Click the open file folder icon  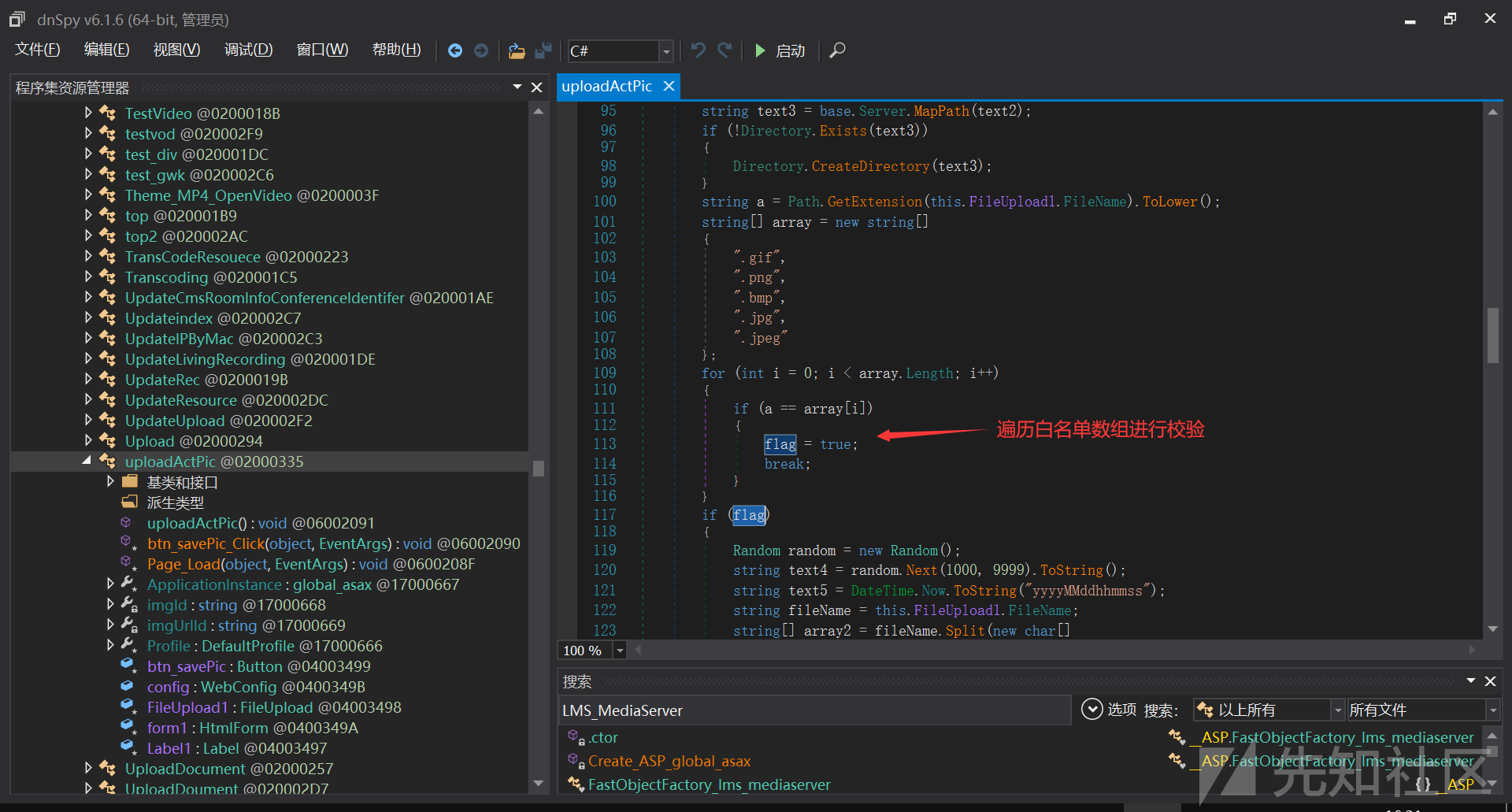tap(517, 50)
